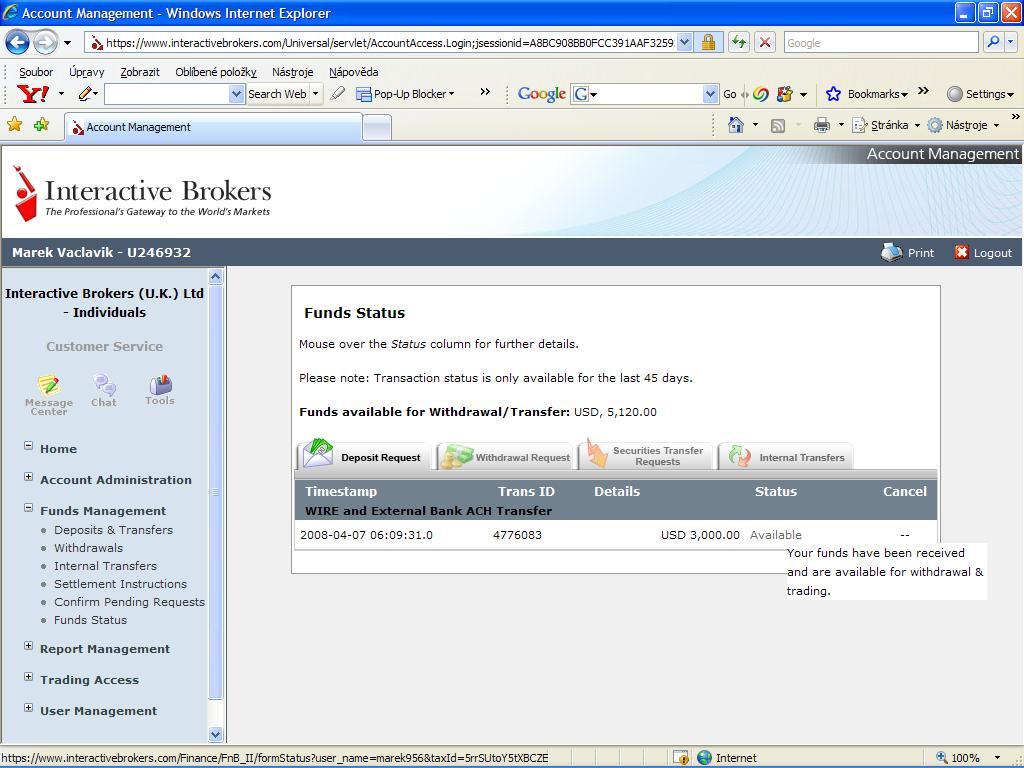Click the red Logout icon
This screenshot has height=768, width=1024.
961,252
